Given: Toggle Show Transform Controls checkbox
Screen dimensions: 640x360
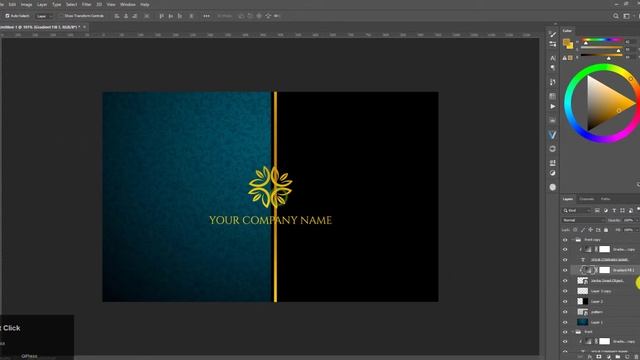Looking at the screenshot, I should (61, 16).
